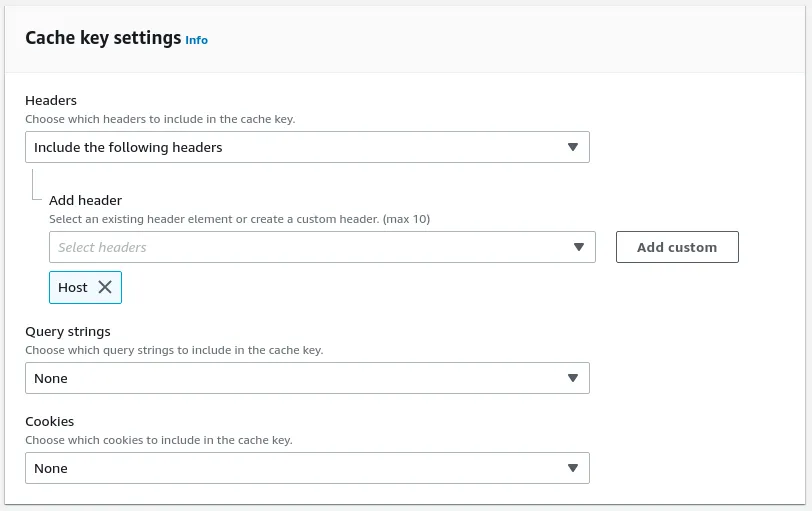
Task: Click the arrow icon on the Query strings dropdown
Action: 573,378
